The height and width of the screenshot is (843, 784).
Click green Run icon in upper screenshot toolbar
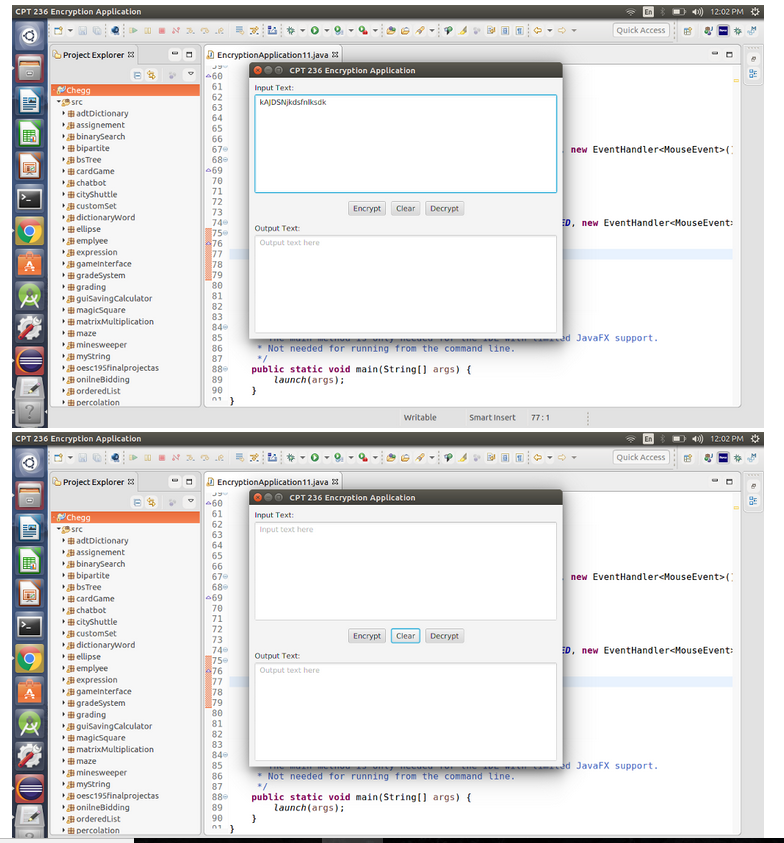click(x=315, y=31)
